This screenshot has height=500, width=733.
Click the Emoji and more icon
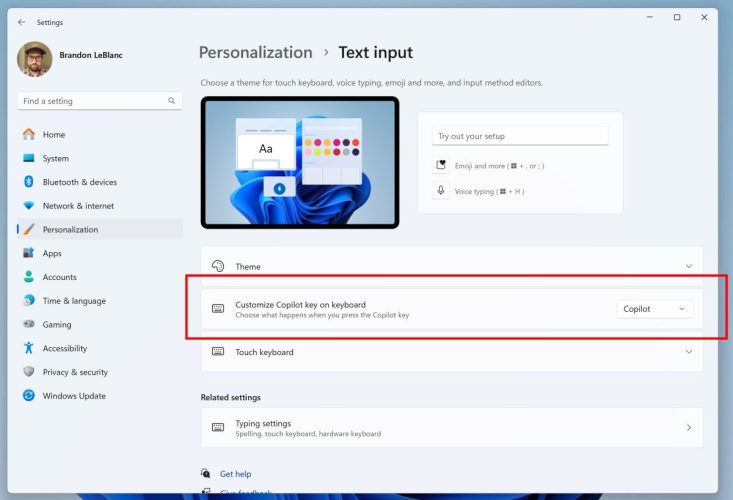coord(441,165)
